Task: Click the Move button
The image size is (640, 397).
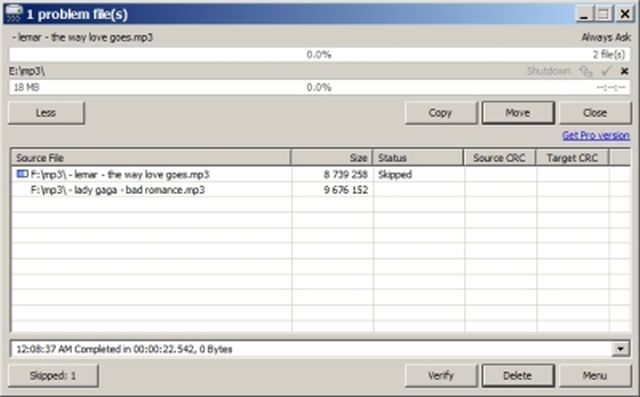Action: (x=518, y=113)
